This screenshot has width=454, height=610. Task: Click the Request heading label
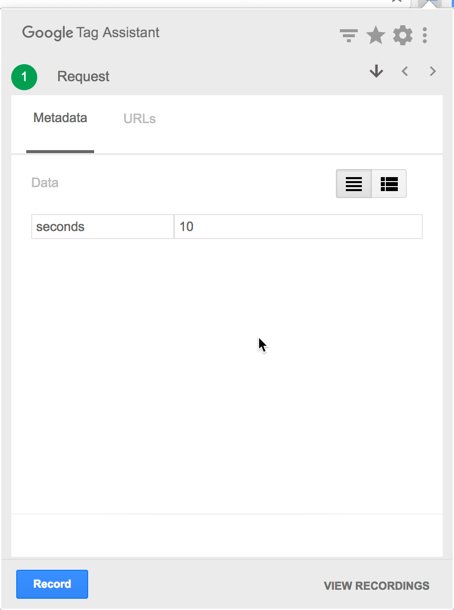click(83, 76)
